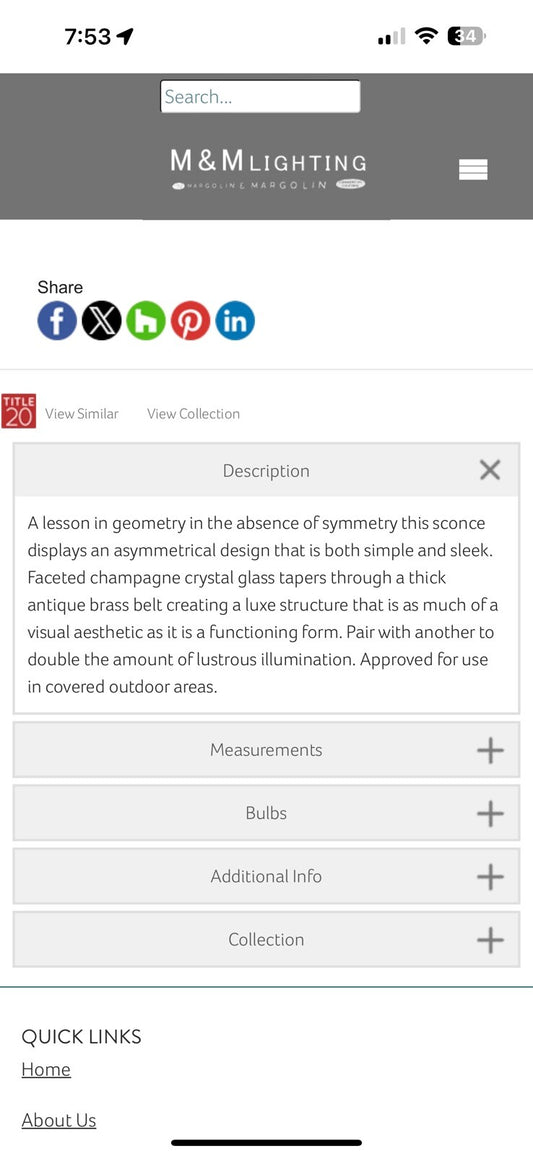Click the Description header bar
This screenshot has height=1156, width=533.
click(x=266, y=470)
